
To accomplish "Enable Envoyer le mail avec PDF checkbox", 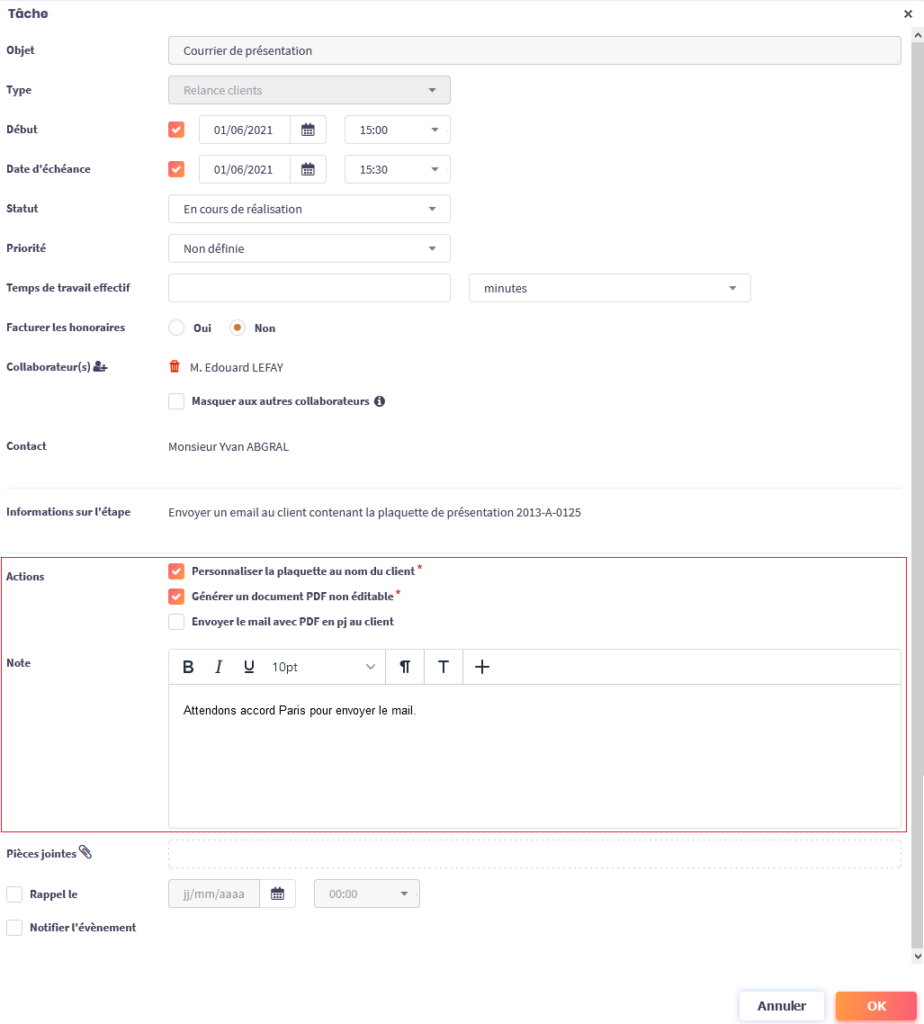I will [177, 622].
